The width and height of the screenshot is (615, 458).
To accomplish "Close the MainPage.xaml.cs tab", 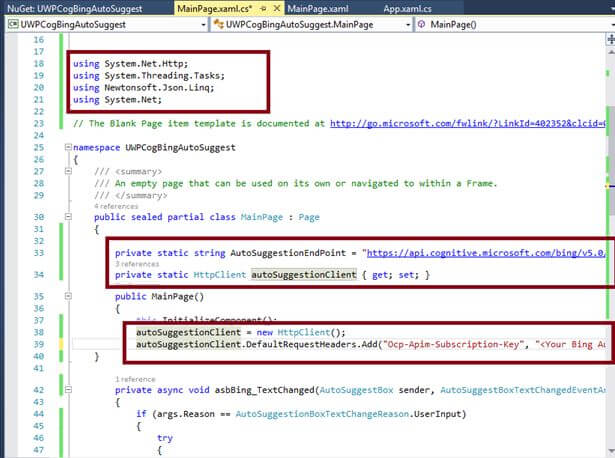I will [x=277, y=8].
